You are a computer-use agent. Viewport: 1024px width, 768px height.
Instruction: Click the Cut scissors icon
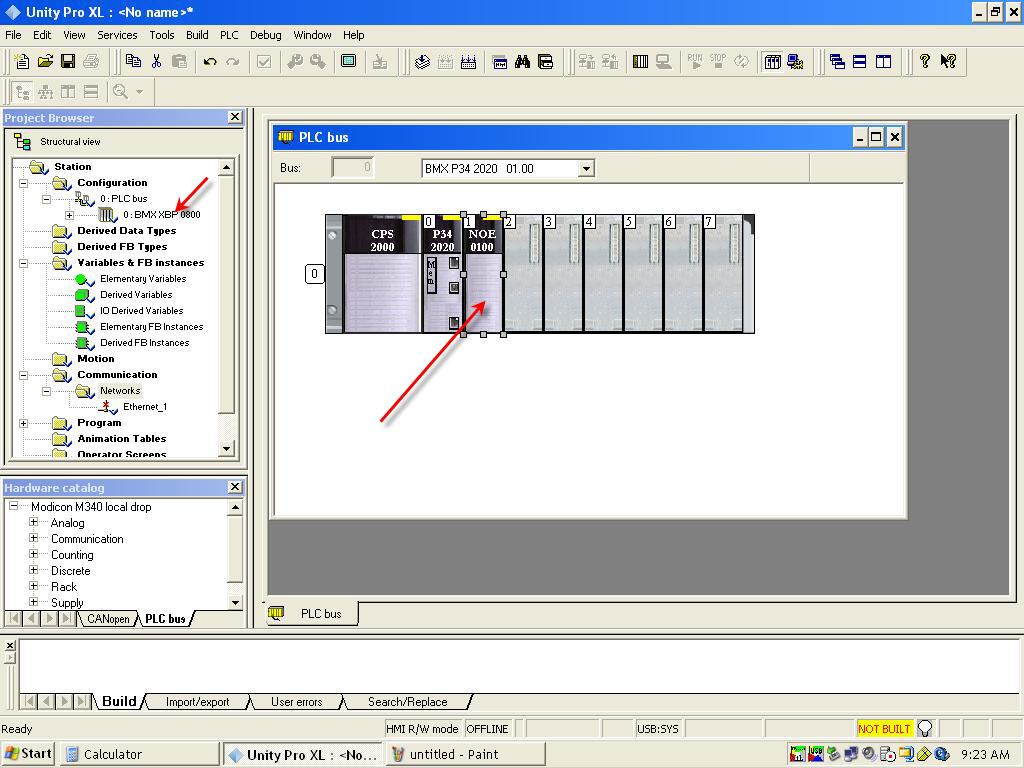click(156, 61)
